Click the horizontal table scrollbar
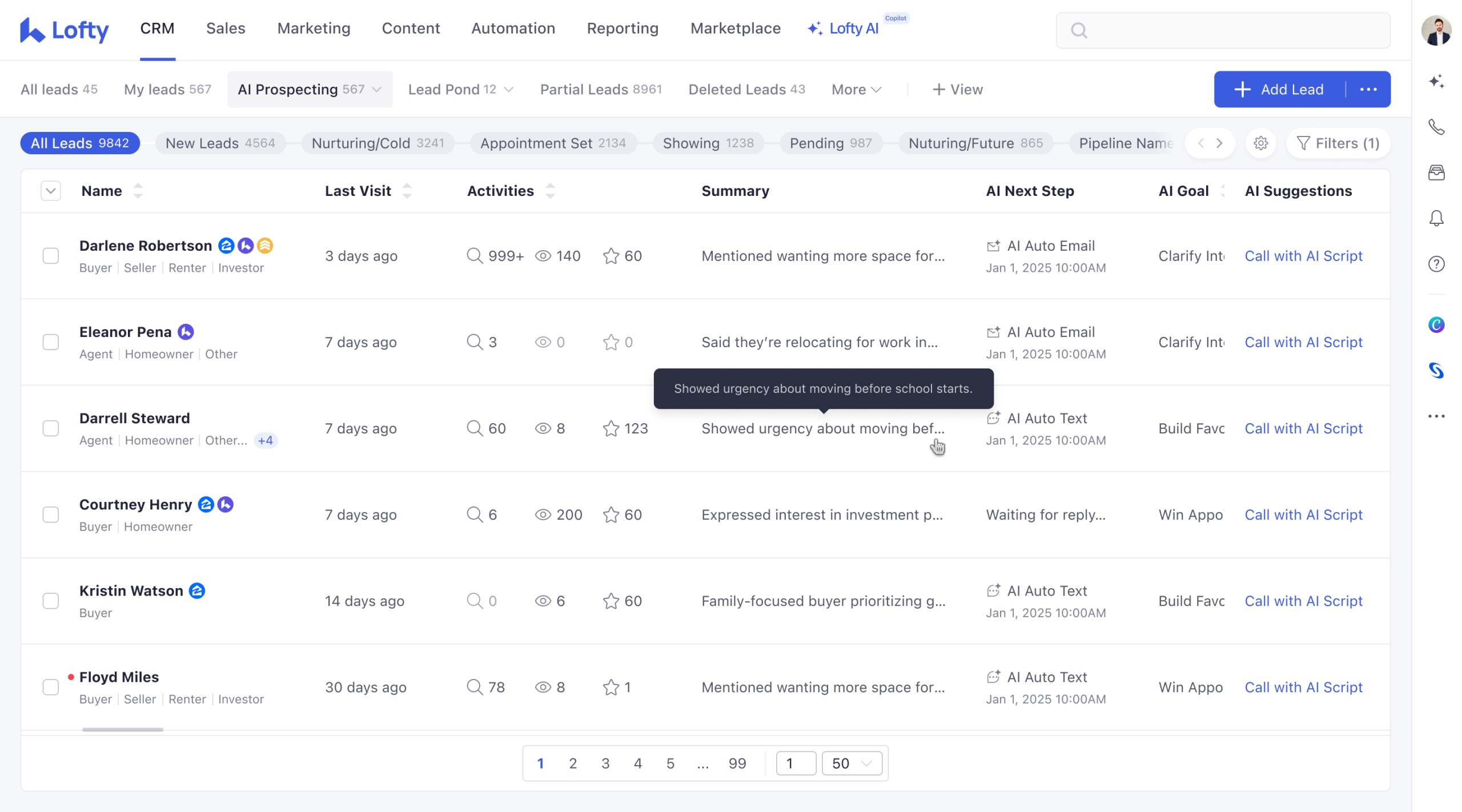The height and width of the screenshot is (812, 1462). (122, 730)
